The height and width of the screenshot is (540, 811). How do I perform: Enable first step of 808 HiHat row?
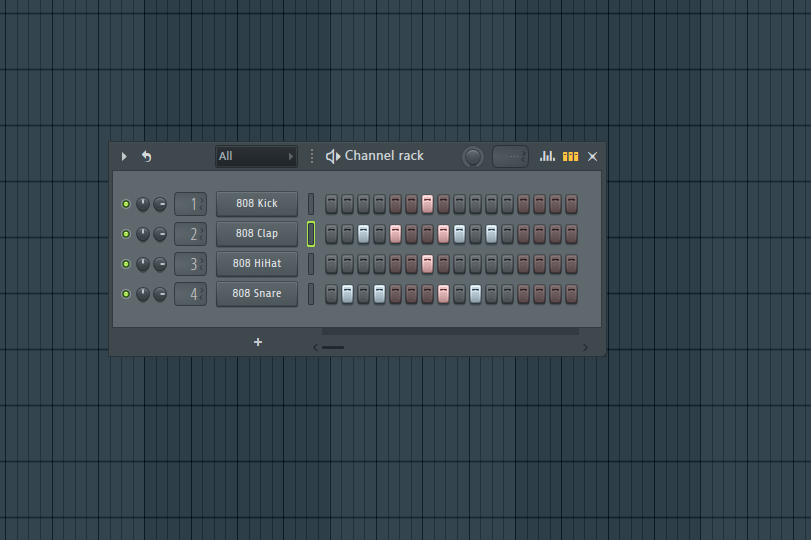pos(332,264)
